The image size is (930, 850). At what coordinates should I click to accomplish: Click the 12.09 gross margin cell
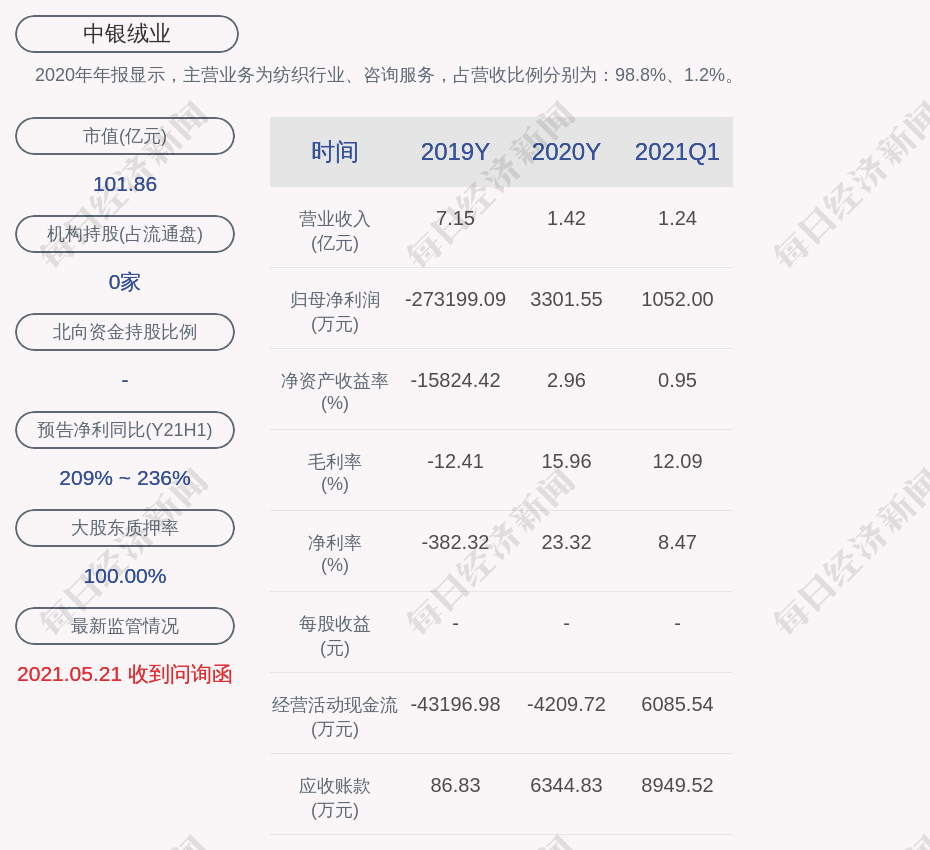click(677, 461)
